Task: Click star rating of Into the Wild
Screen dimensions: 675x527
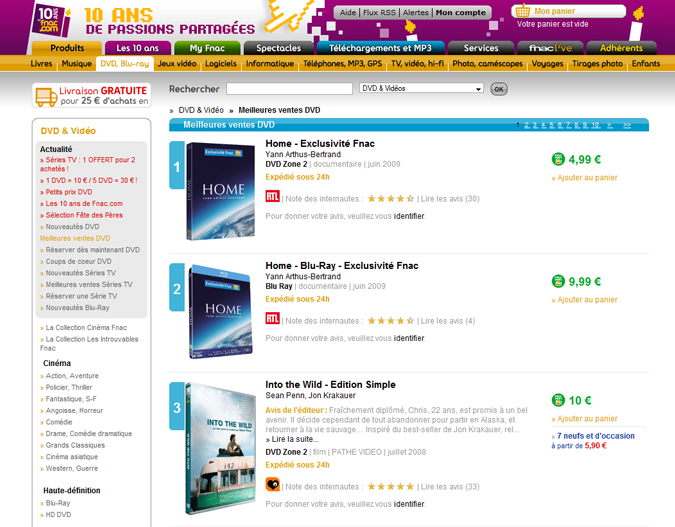Action: (390, 487)
